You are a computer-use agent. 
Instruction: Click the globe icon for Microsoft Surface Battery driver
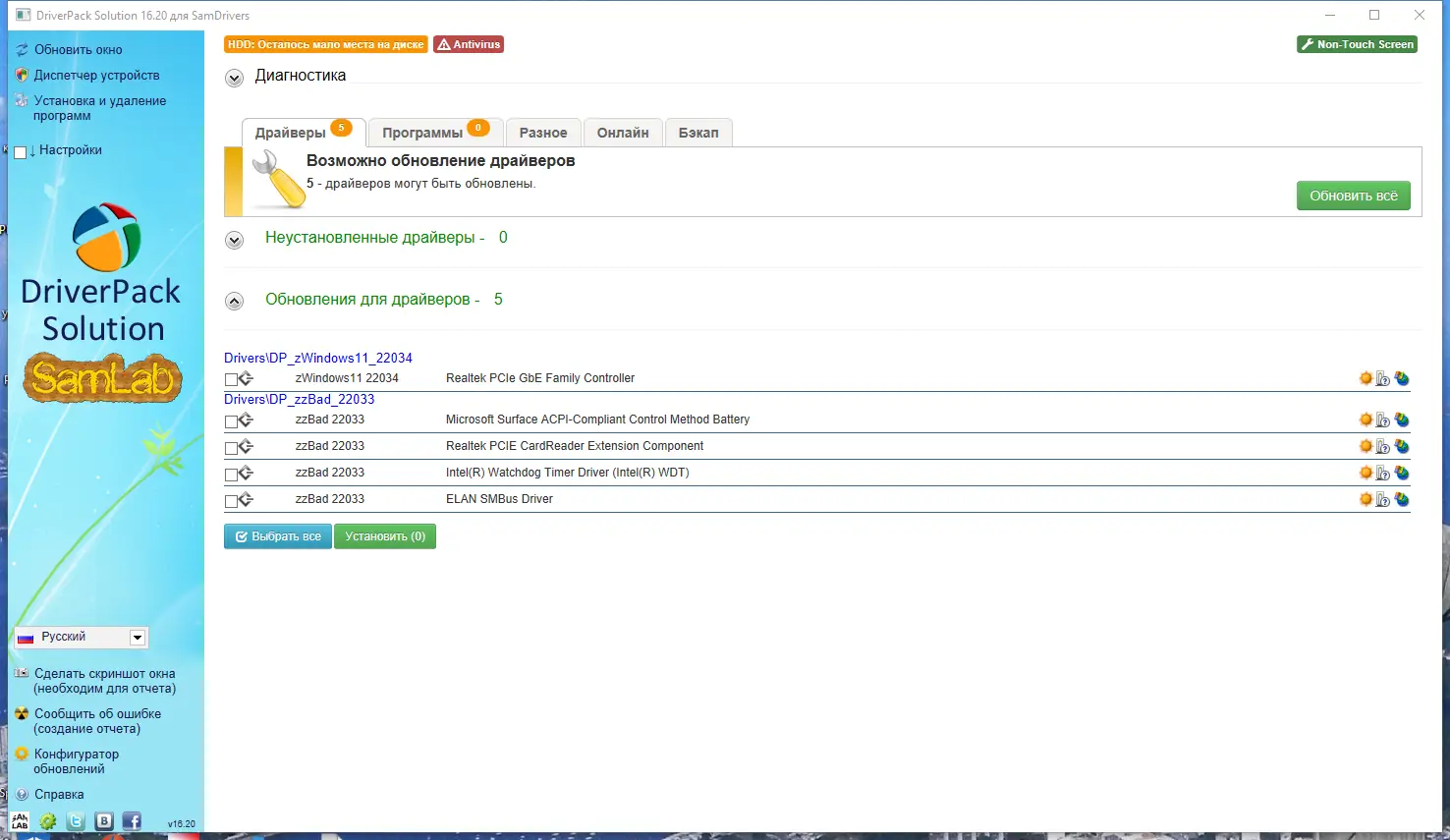point(1402,420)
